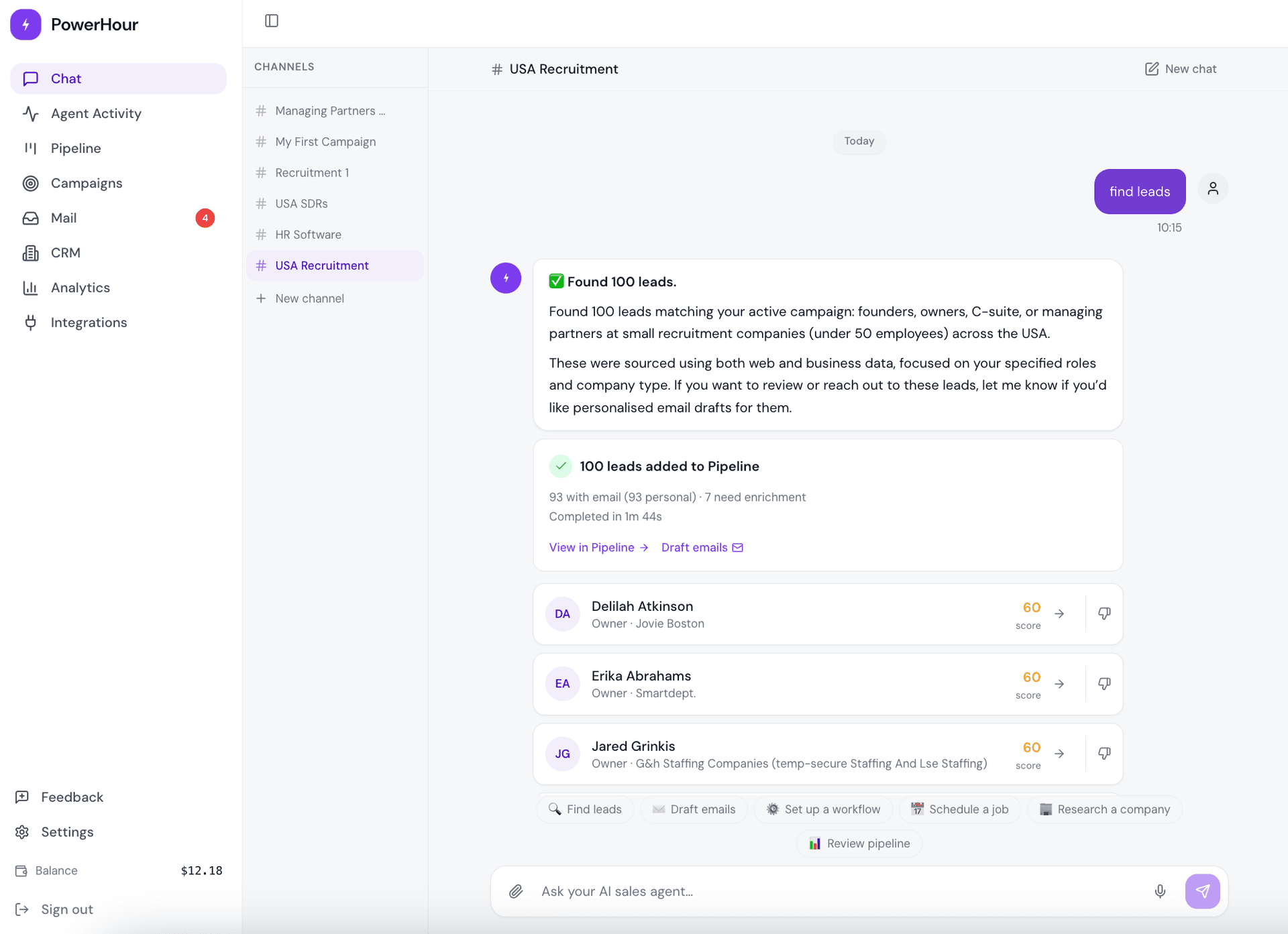The width and height of the screenshot is (1288, 934).
Task: Click Jared Grinkis name
Action: (633, 746)
